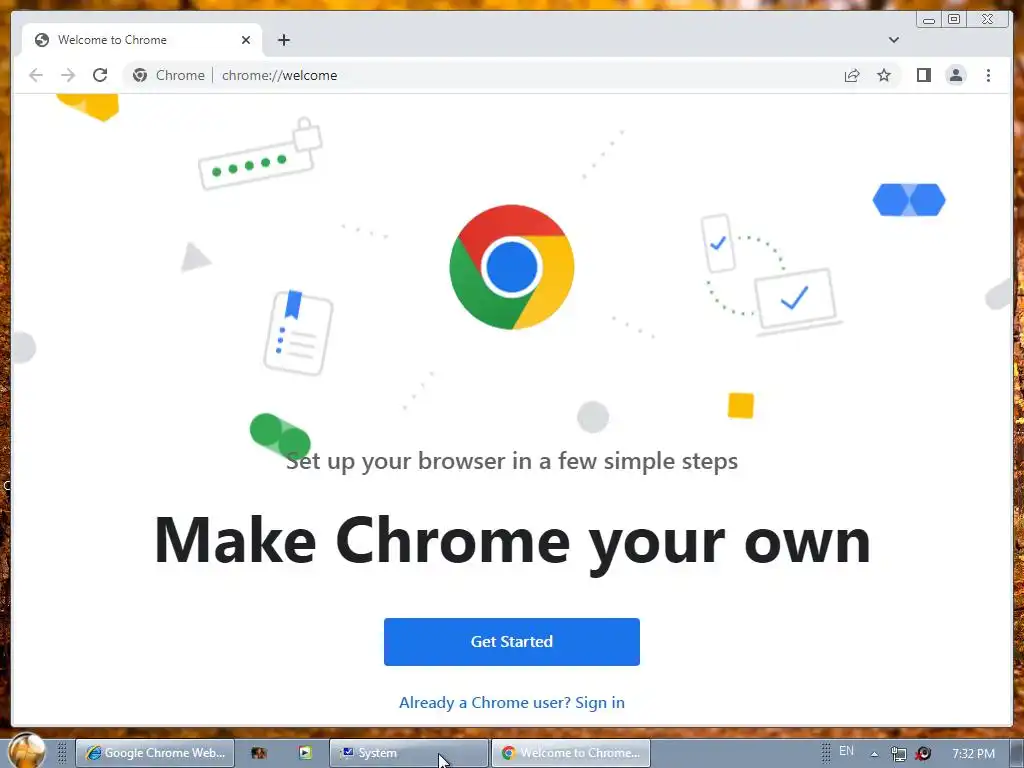
Task: Expand the tab search chevron
Action: [894, 40]
